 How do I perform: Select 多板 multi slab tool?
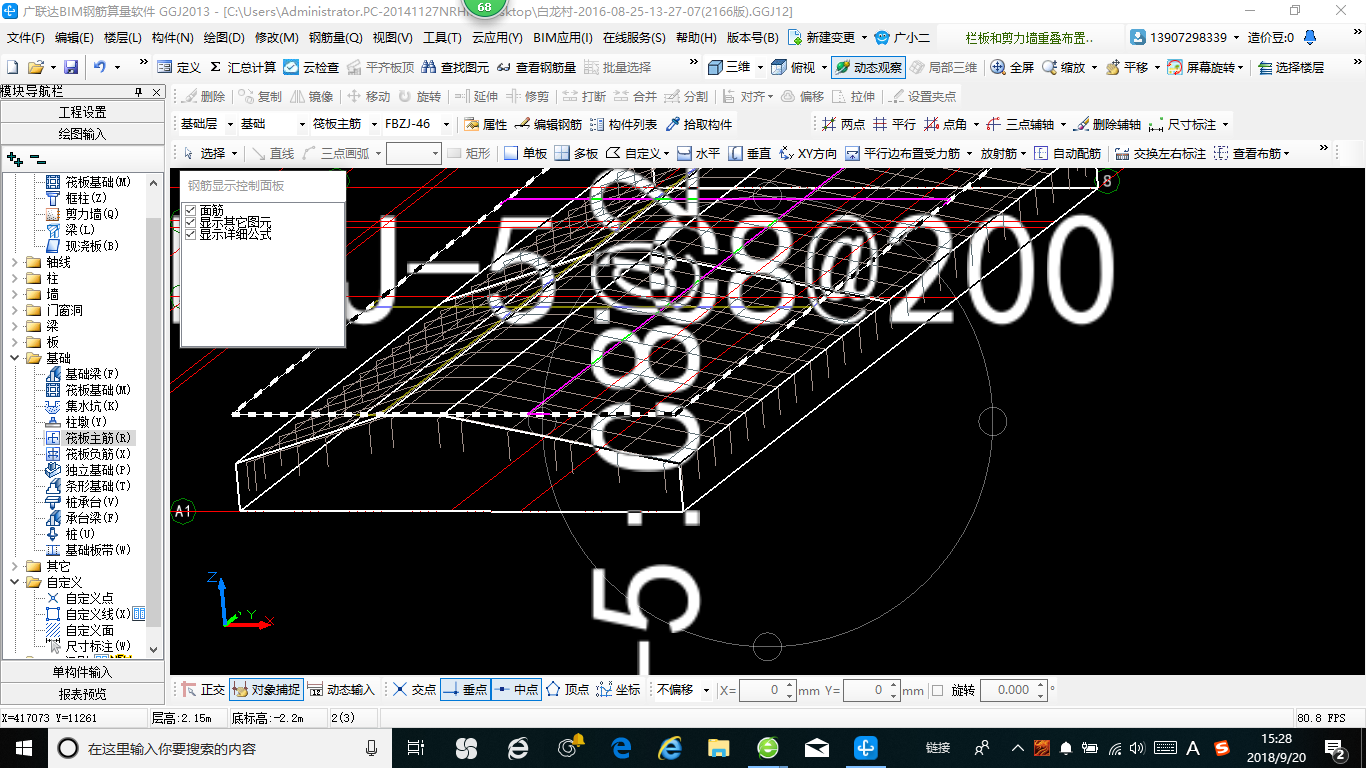click(x=576, y=153)
